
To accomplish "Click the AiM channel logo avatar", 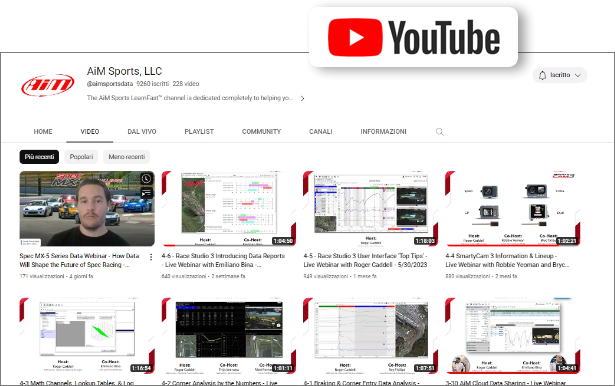I will (47, 85).
